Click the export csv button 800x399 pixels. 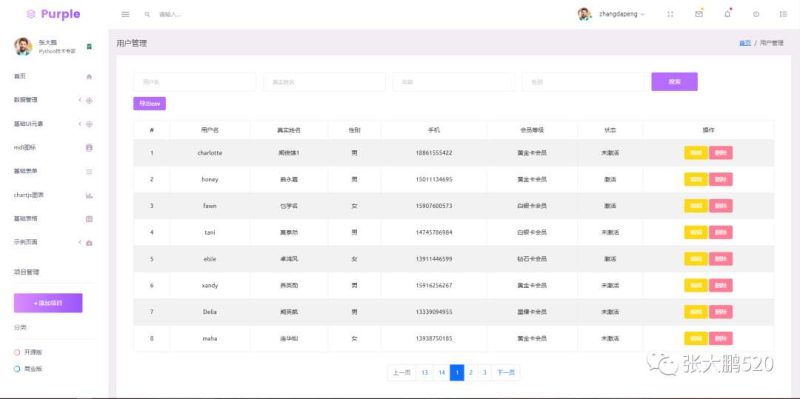click(x=149, y=104)
